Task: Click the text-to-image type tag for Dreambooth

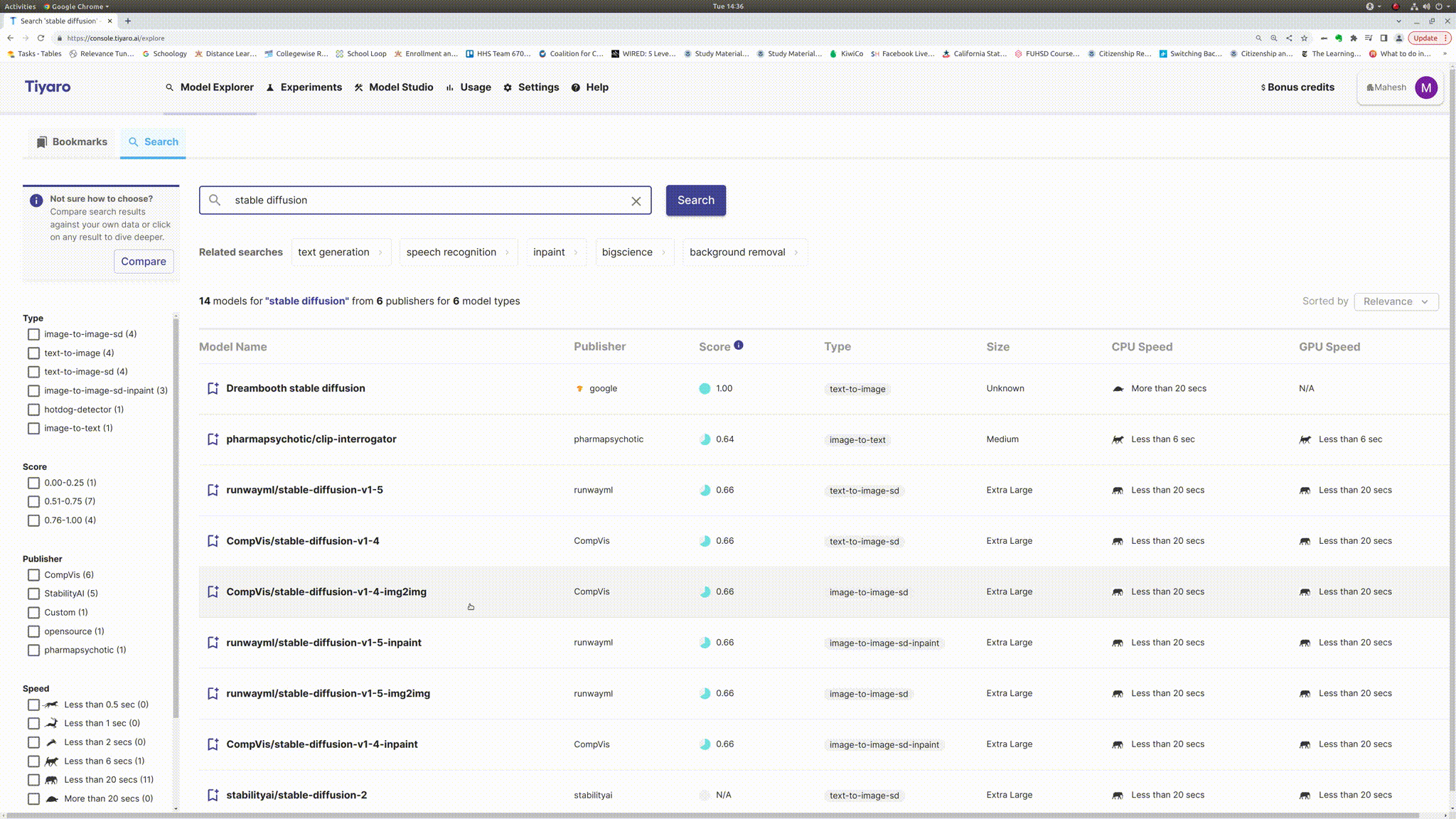Action: [857, 389]
